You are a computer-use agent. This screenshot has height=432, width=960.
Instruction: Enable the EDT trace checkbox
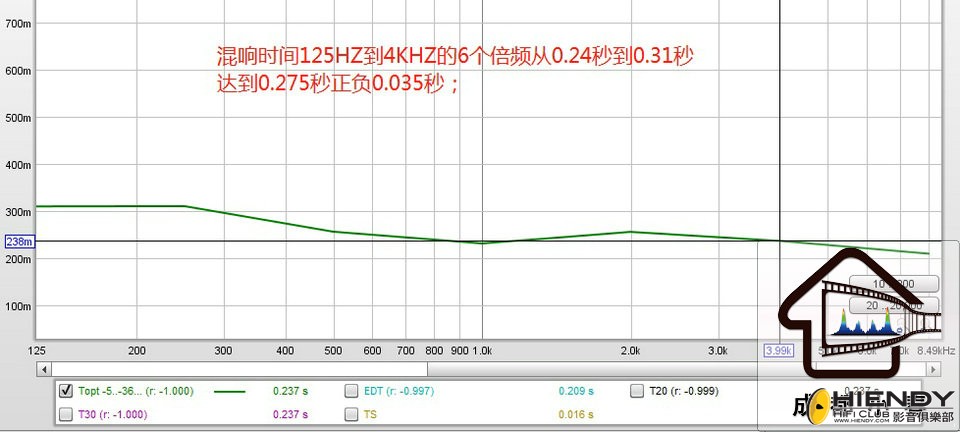351,390
